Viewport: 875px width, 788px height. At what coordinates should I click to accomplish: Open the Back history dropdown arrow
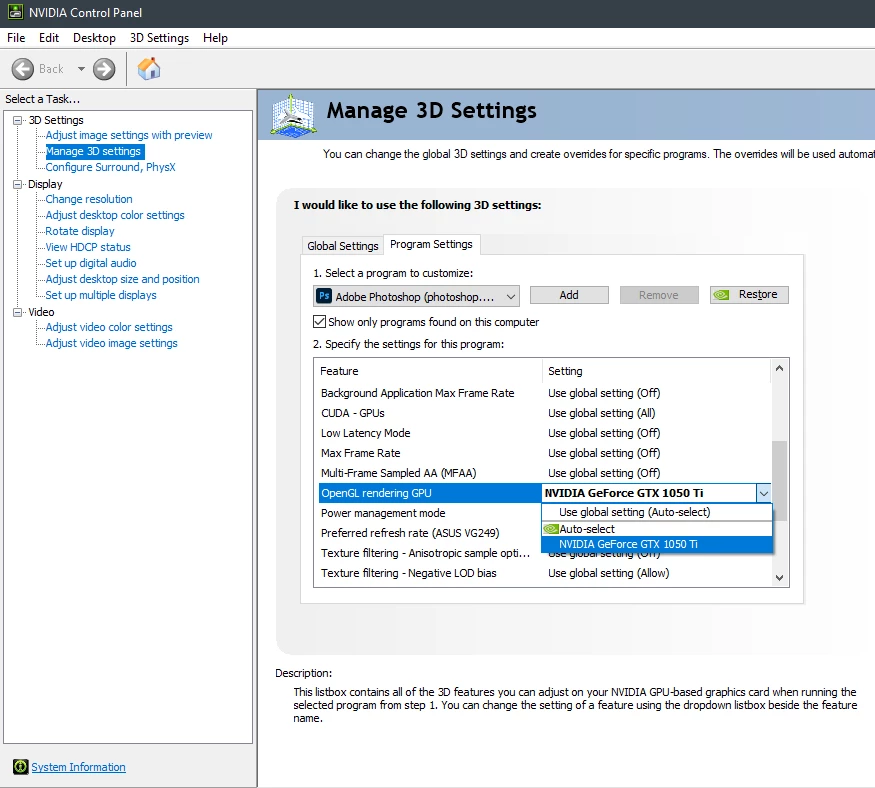[81, 69]
